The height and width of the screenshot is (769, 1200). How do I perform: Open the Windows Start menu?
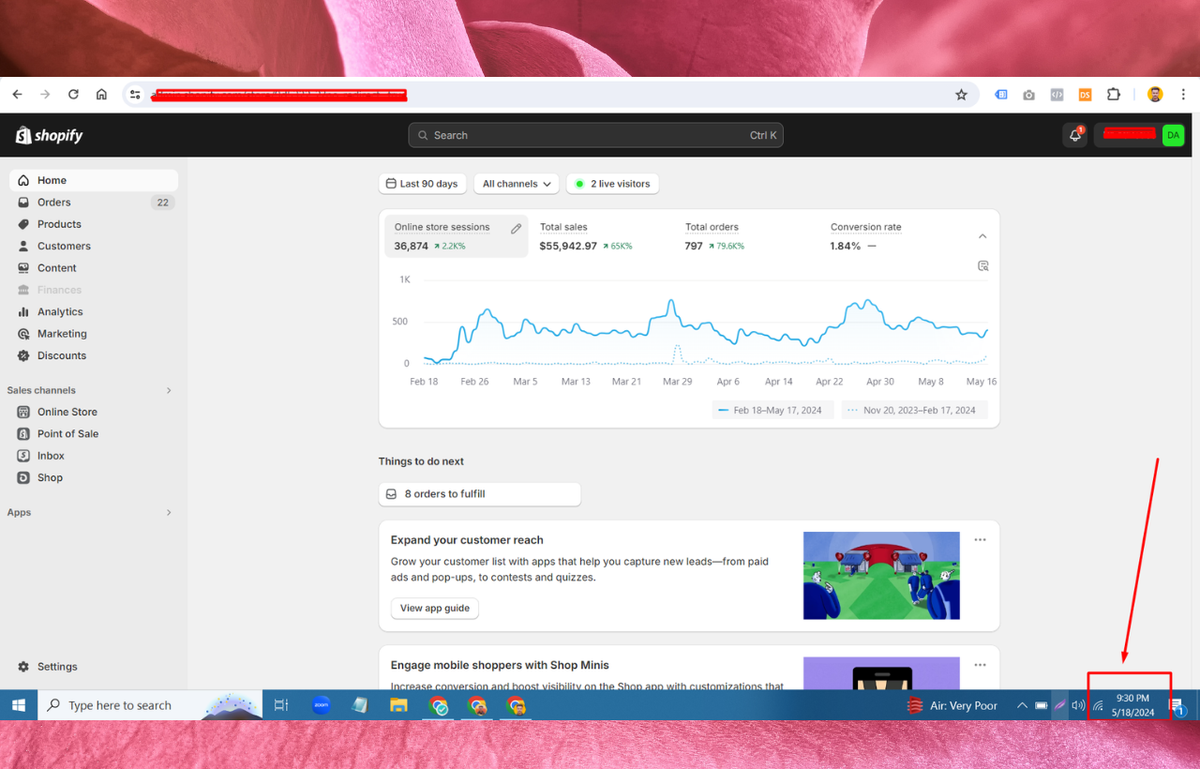[x=18, y=705]
